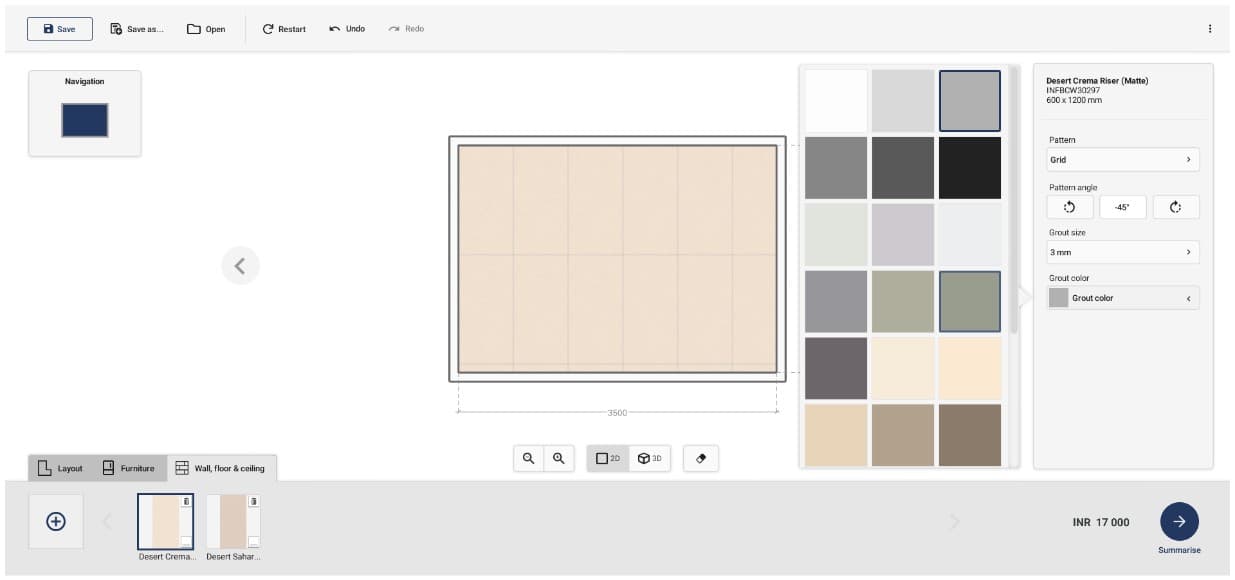The width and height of the screenshot is (1235, 580).
Task: Open the Pattern Grid dropdown
Action: click(1122, 160)
